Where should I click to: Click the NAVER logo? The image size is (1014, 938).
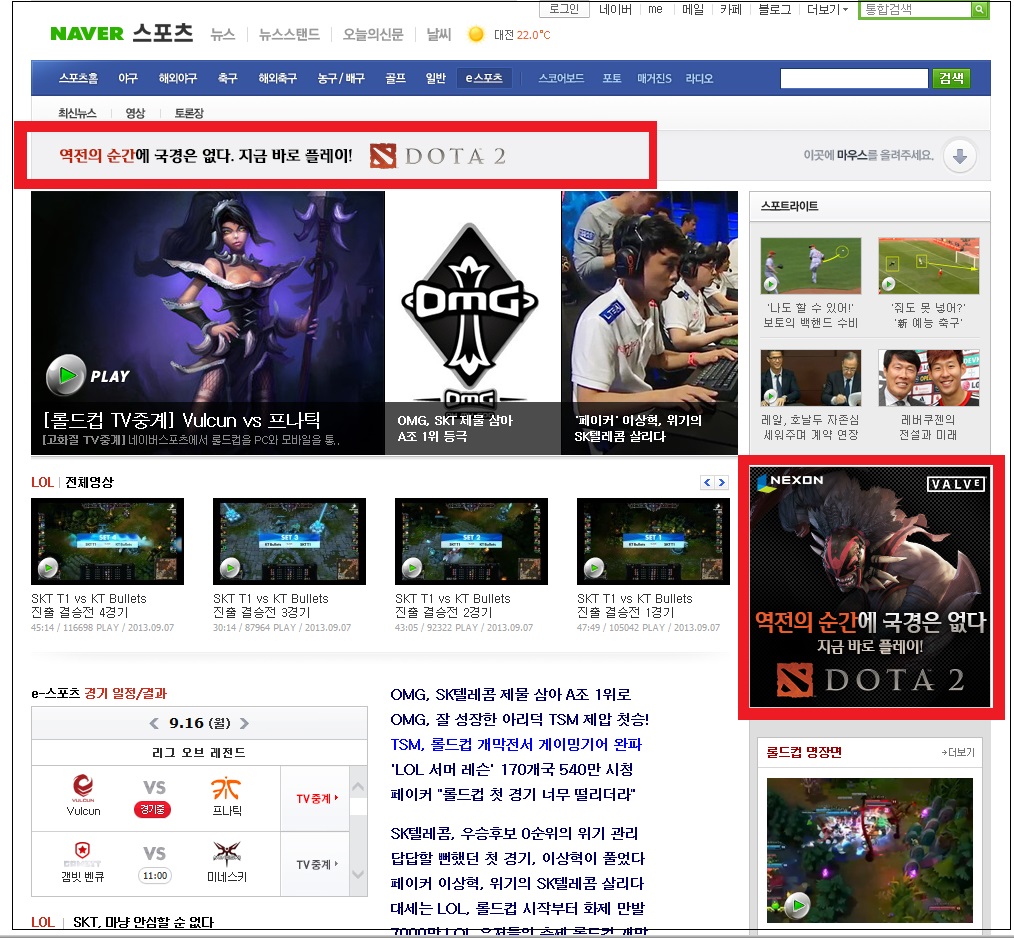coord(87,34)
